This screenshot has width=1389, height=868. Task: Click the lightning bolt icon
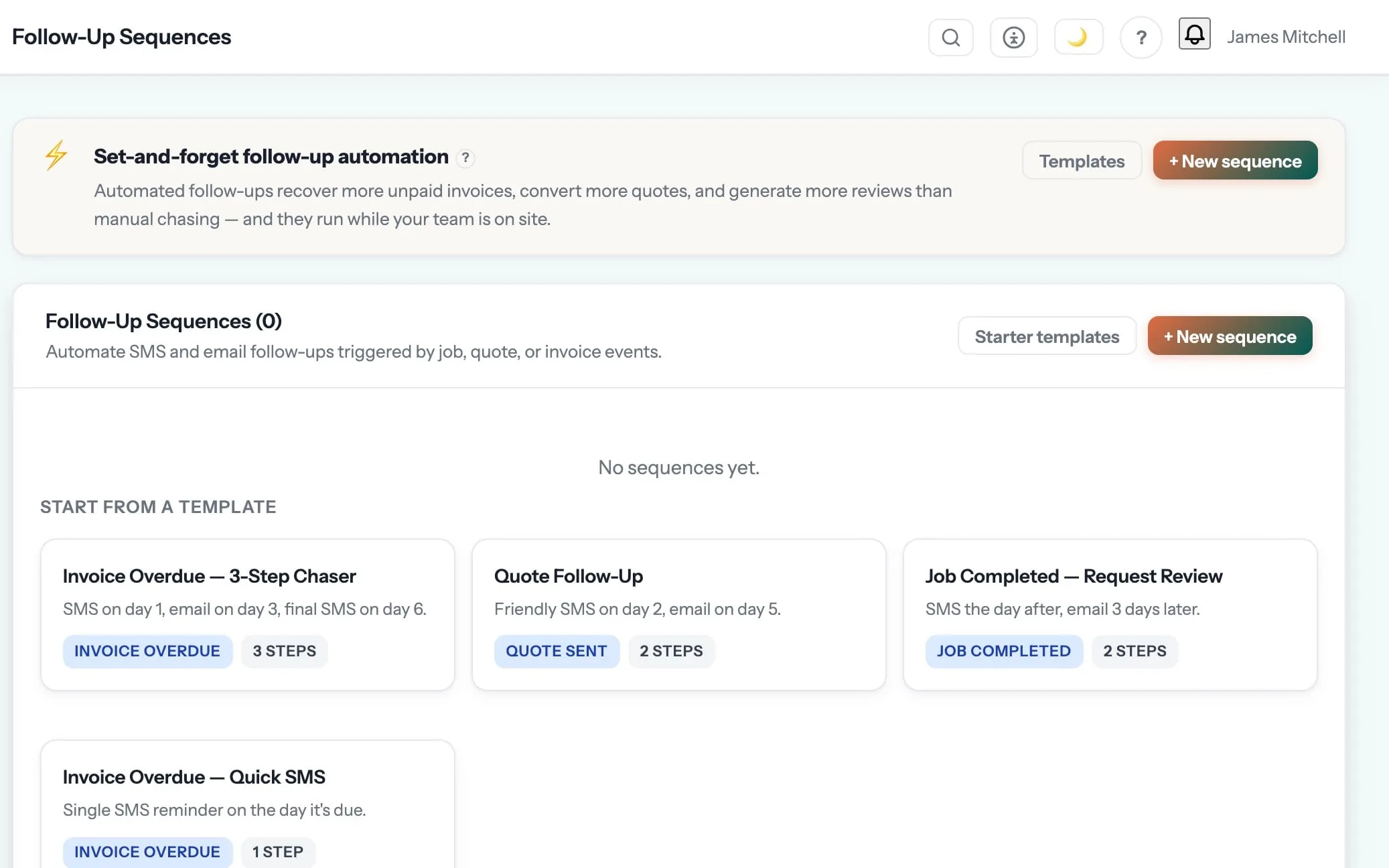pyautogui.click(x=56, y=155)
